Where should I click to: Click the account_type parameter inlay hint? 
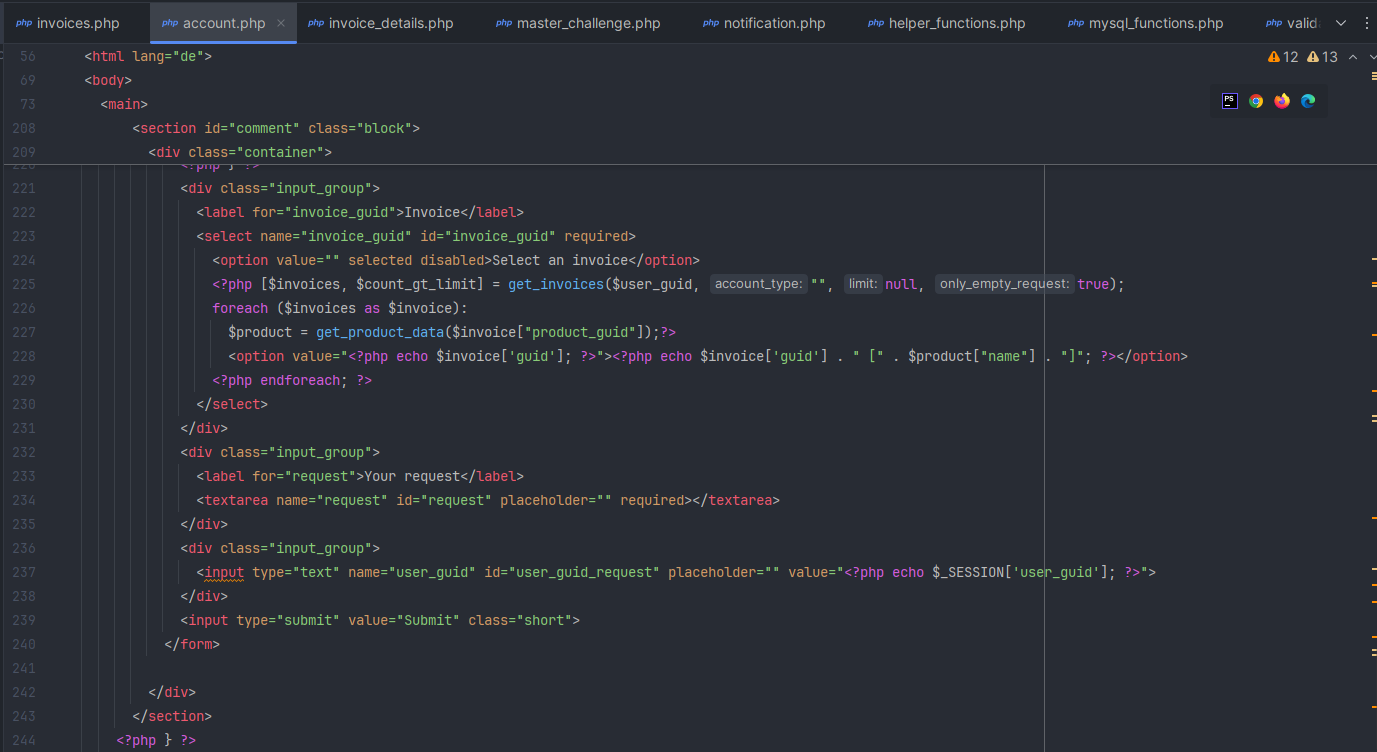[x=759, y=284]
